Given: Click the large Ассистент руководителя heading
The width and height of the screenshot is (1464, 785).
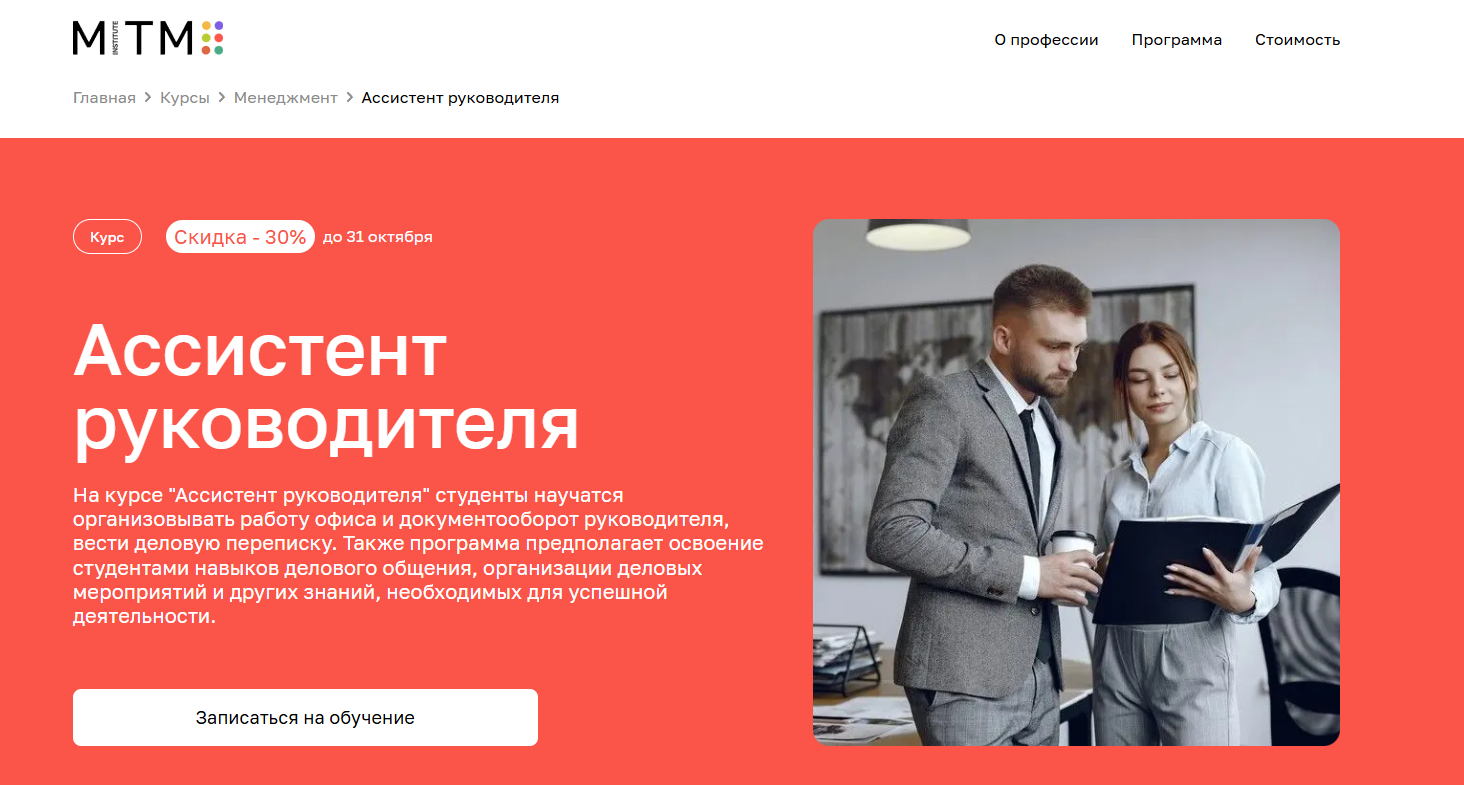Looking at the screenshot, I should pos(326,386).
